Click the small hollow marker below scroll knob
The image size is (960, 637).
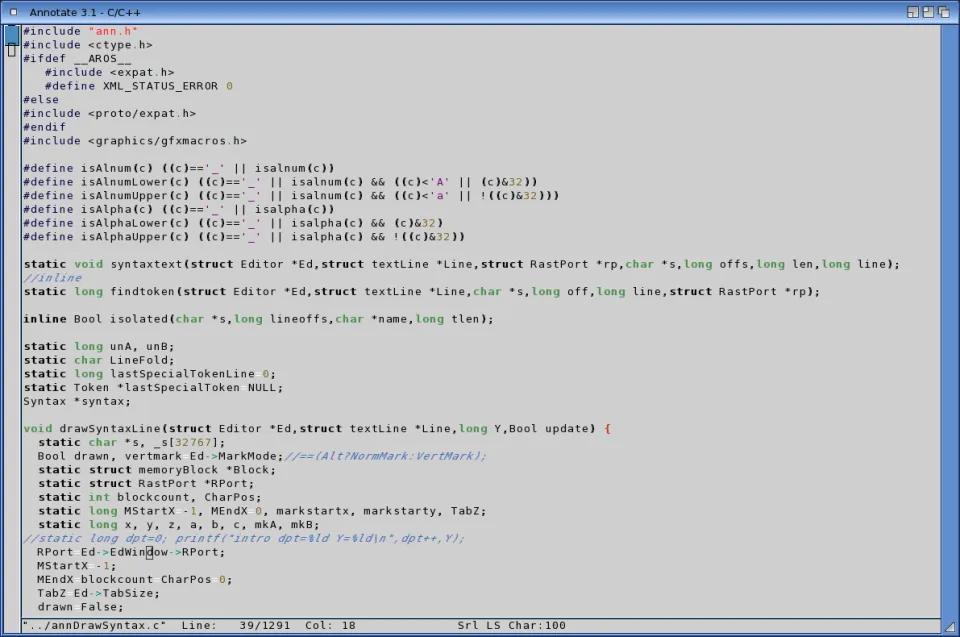pyautogui.click(x=12, y=50)
